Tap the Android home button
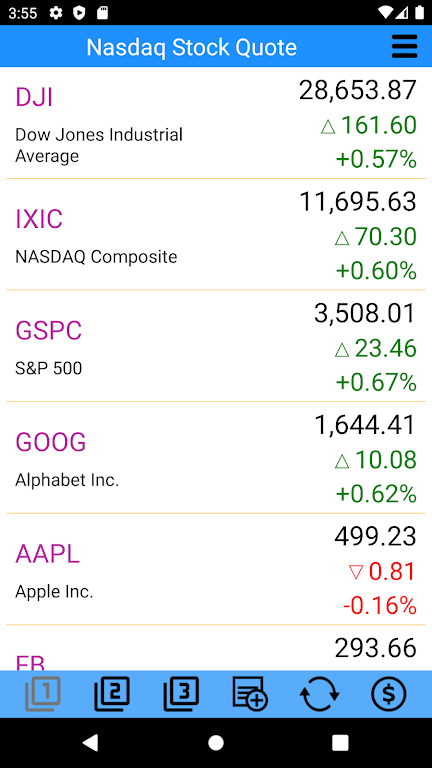The width and height of the screenshot is (432, 768). pyautogui.click(x=216, y=743)
